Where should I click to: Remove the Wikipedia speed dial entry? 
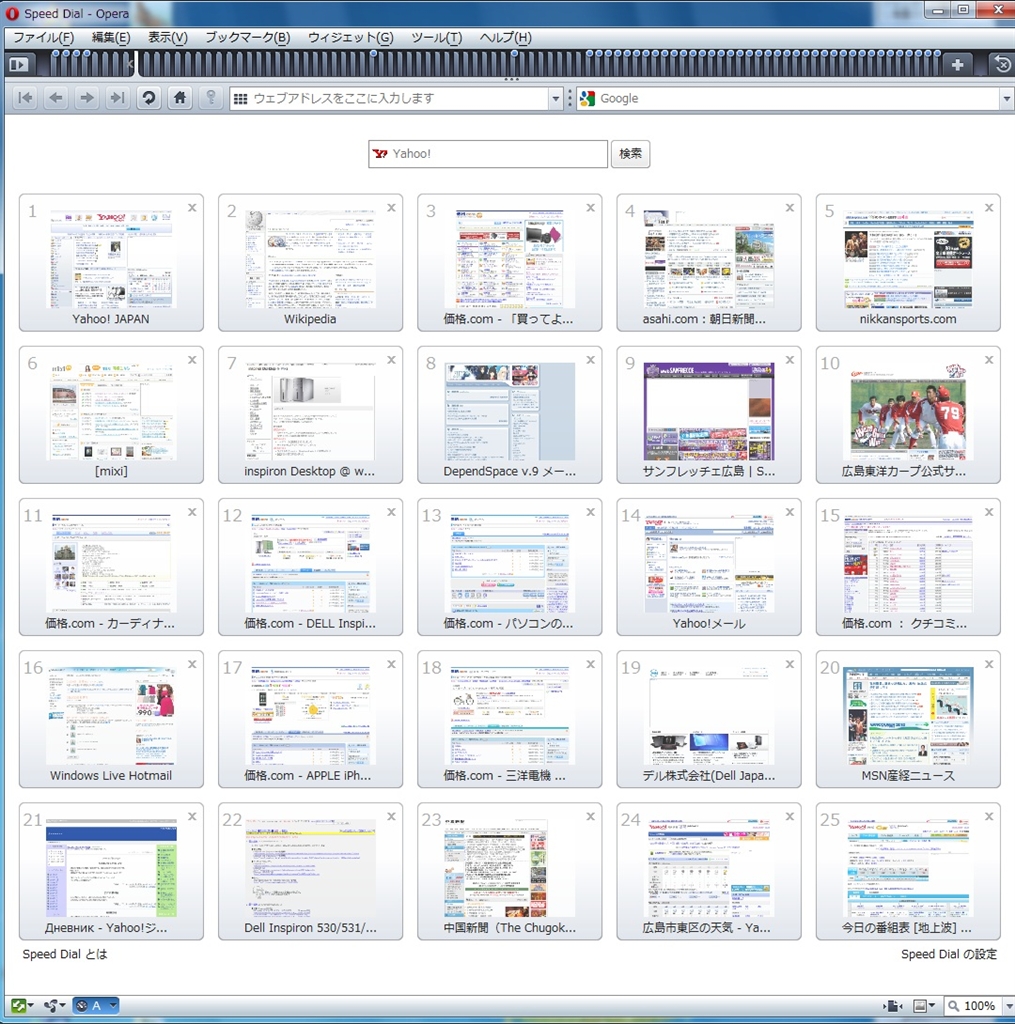click(x=391, y=208)
